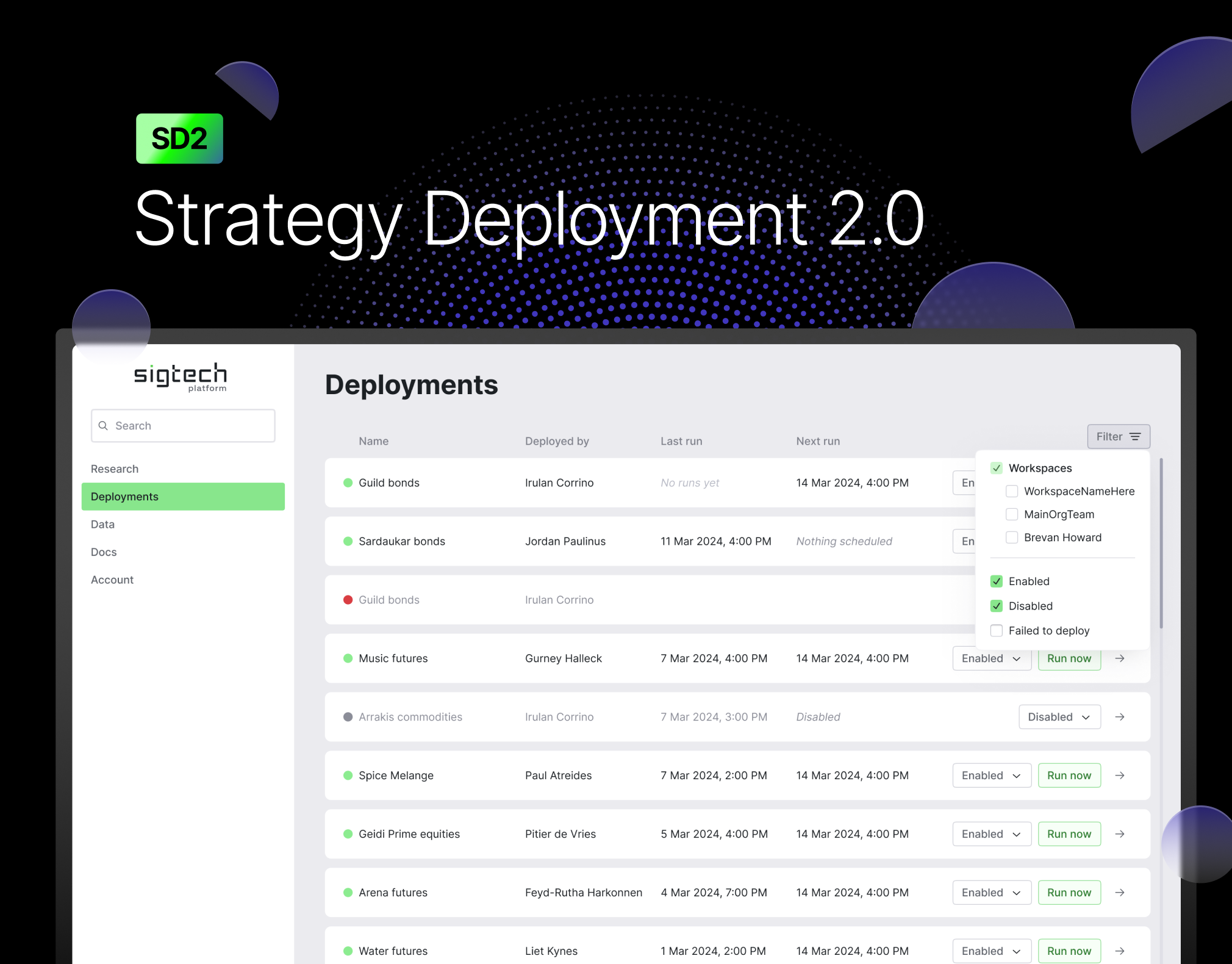The width and height of the screenshot is (1232, 964).
Task: Check the MainOrgTeam checkbox
Action: tap(1012, 514)
